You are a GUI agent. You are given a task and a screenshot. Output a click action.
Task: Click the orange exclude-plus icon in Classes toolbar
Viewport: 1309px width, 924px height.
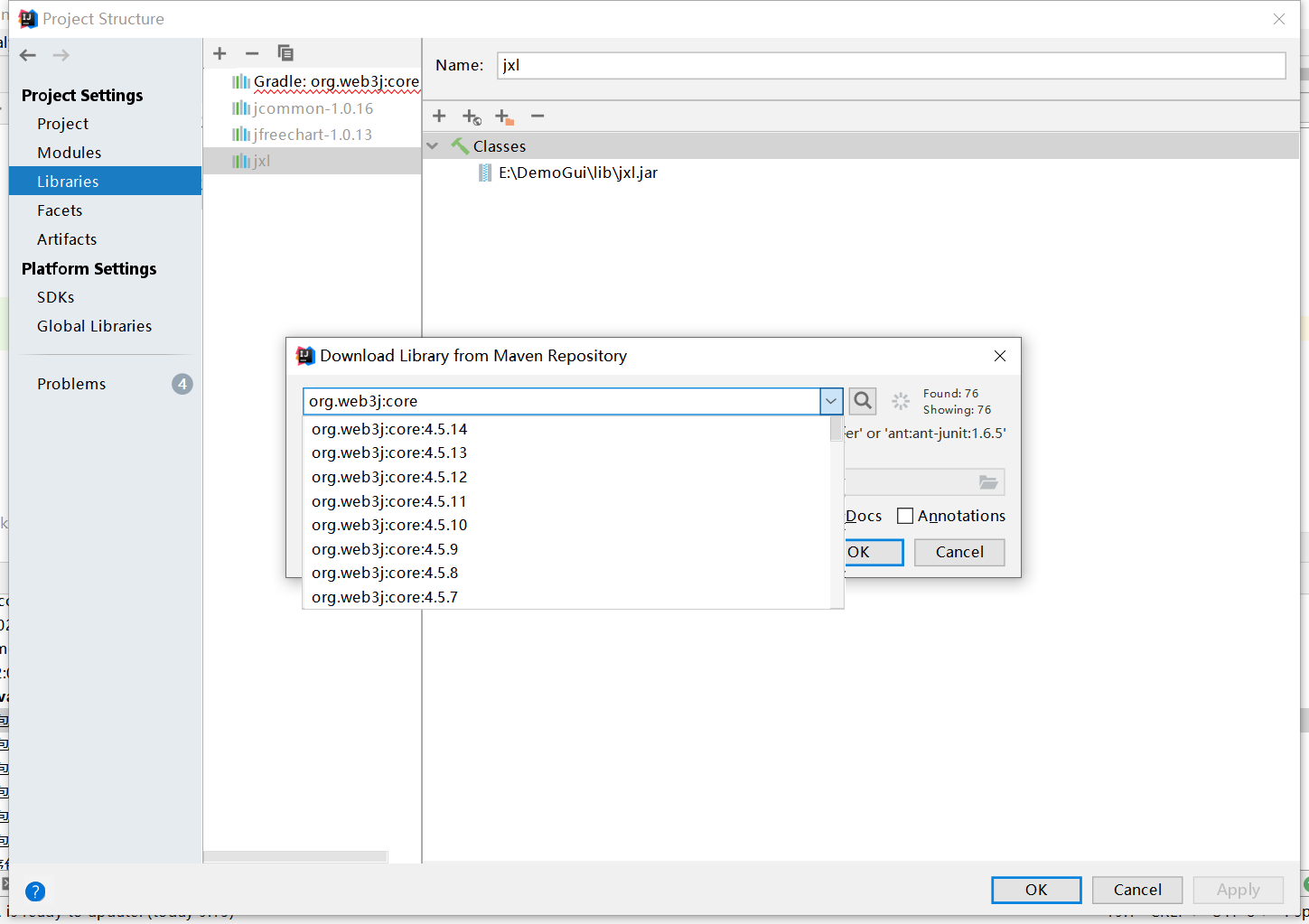[504, 116]
